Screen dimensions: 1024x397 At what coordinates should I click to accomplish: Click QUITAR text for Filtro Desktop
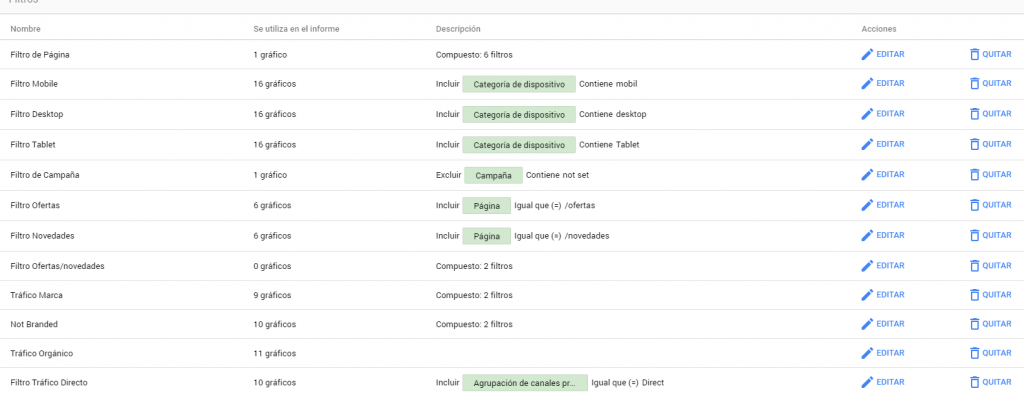pyautogui.click(x=997, y=114)
